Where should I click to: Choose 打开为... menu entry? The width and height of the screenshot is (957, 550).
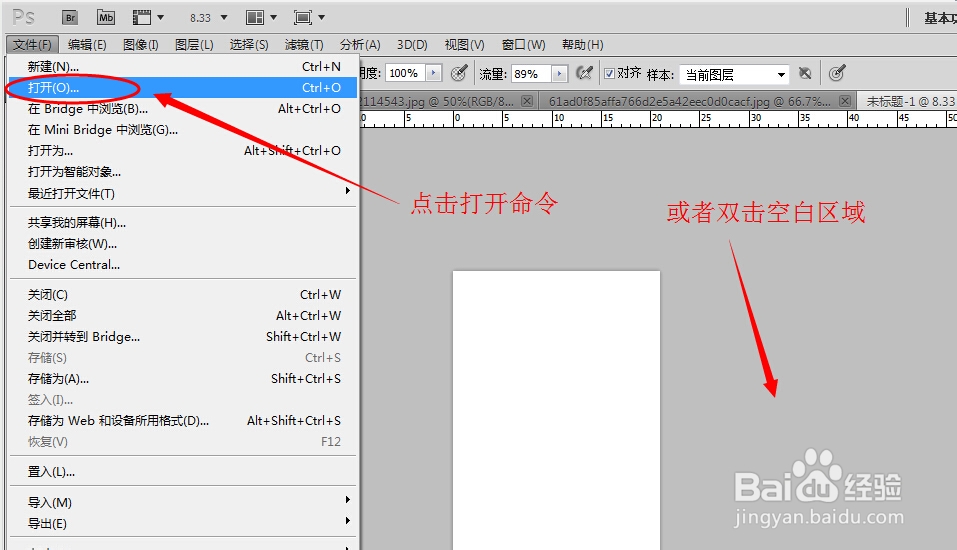tap(183, 150)
